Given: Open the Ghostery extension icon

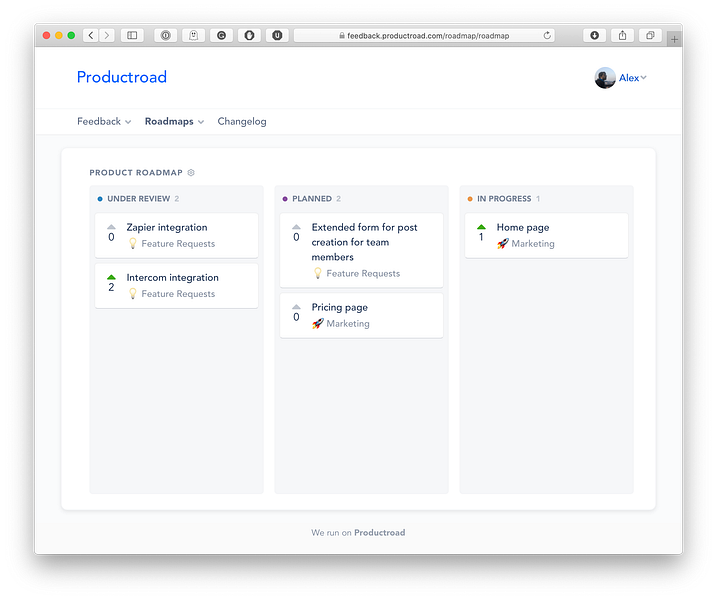Looking at the screenshot, I should point(193,35).
